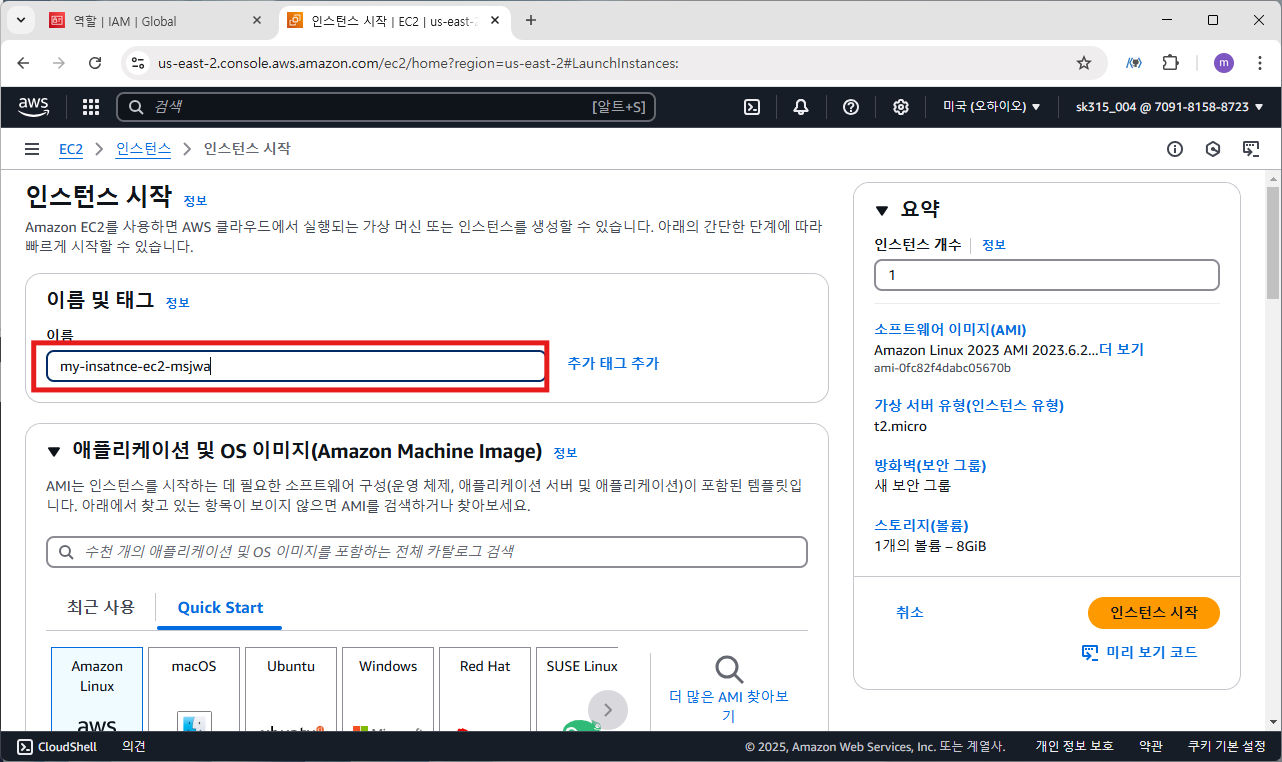Open the AWS services grid menu
This screenshot has height=762, width=1282.
click(x=91, y=107)
